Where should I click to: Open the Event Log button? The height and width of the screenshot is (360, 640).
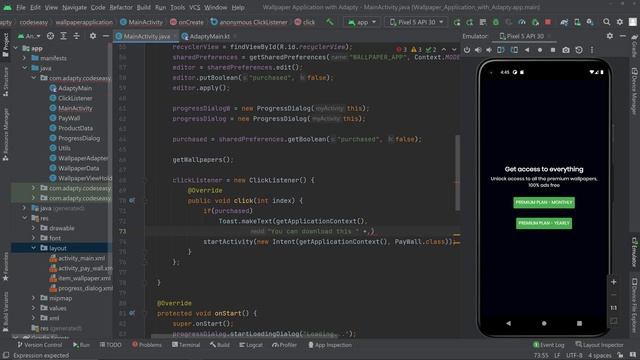[548, 345]
